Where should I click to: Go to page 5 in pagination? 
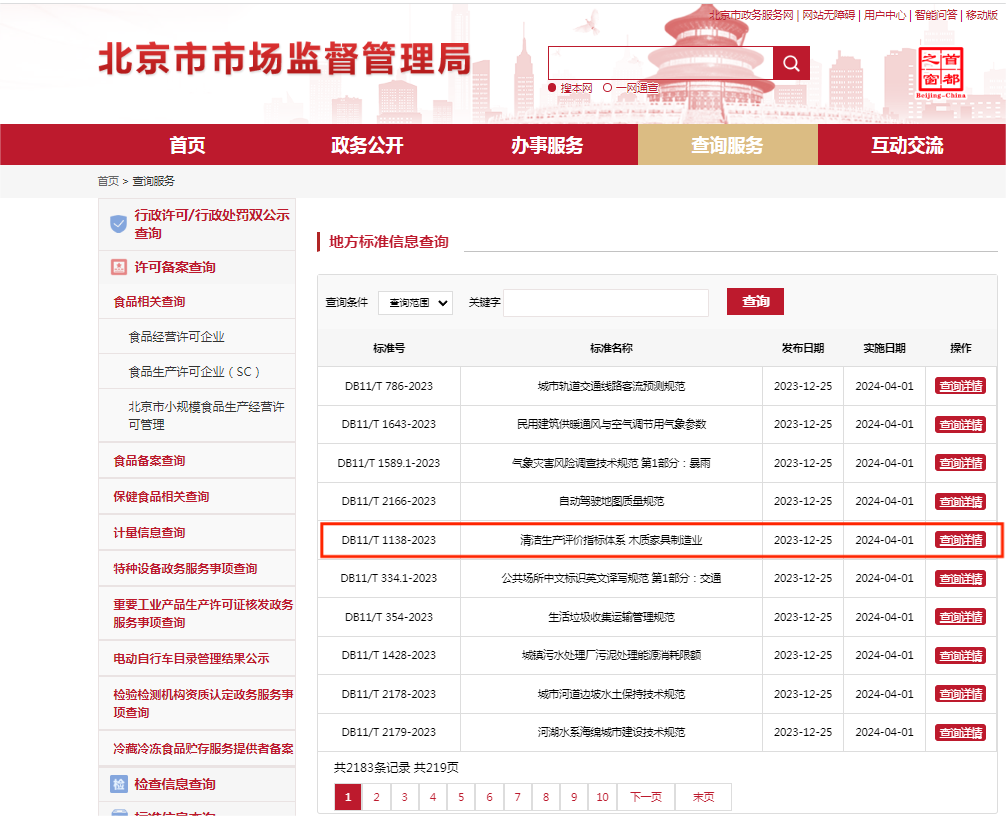point(461,797)
